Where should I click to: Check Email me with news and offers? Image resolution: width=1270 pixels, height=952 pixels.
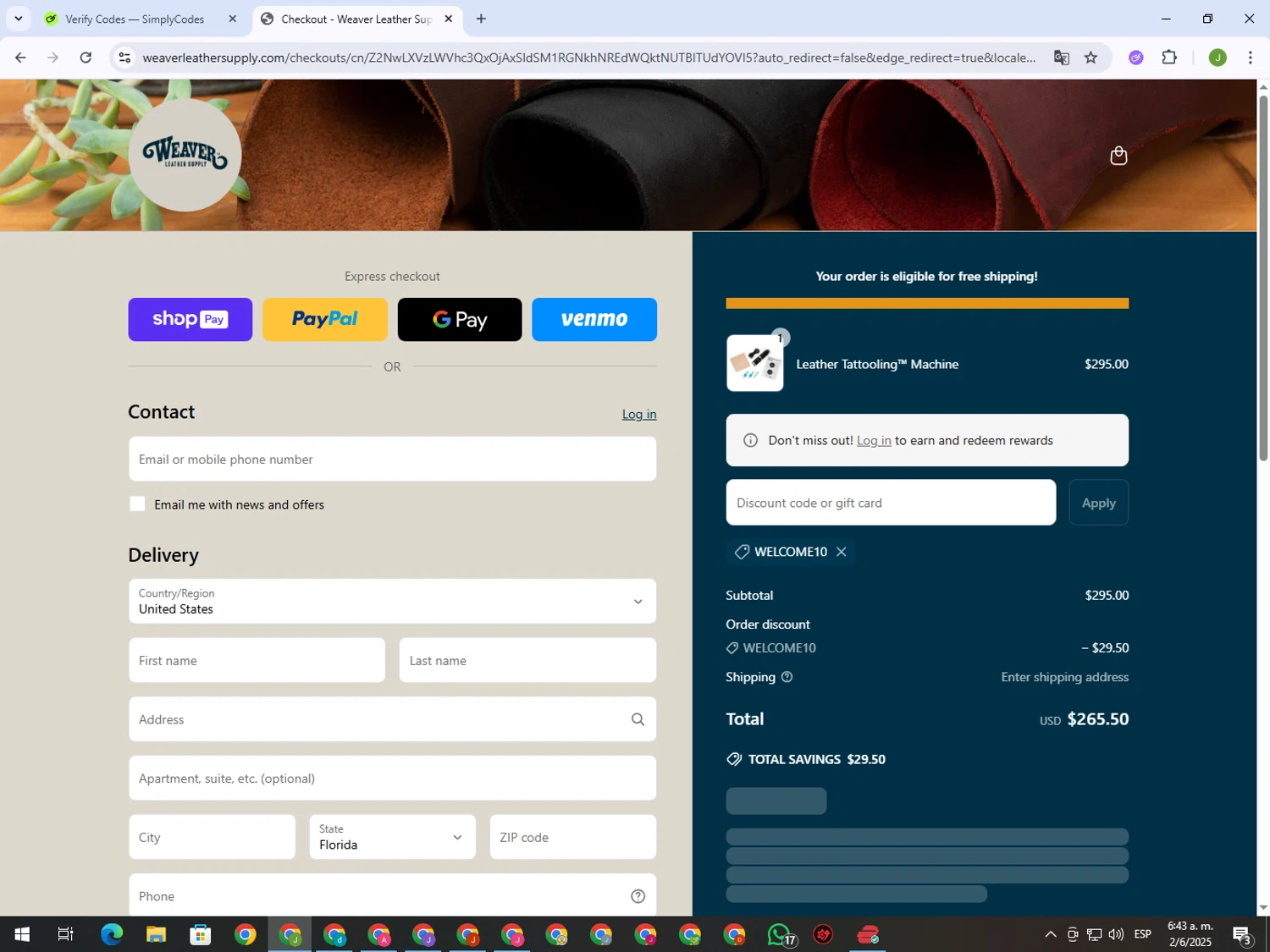pyautogui.click(x=137, y=504)
